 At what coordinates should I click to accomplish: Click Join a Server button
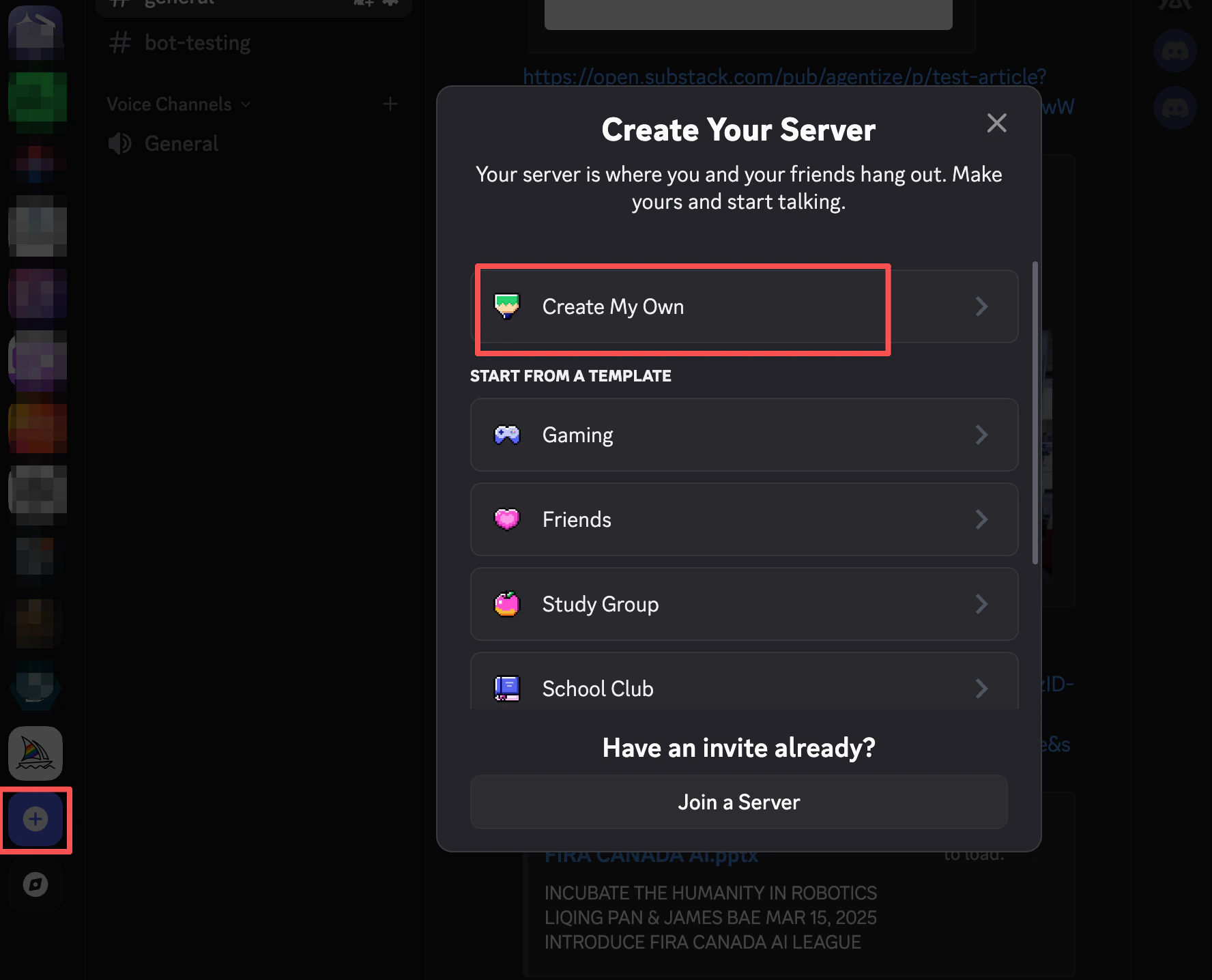click(x=739, y=802)
